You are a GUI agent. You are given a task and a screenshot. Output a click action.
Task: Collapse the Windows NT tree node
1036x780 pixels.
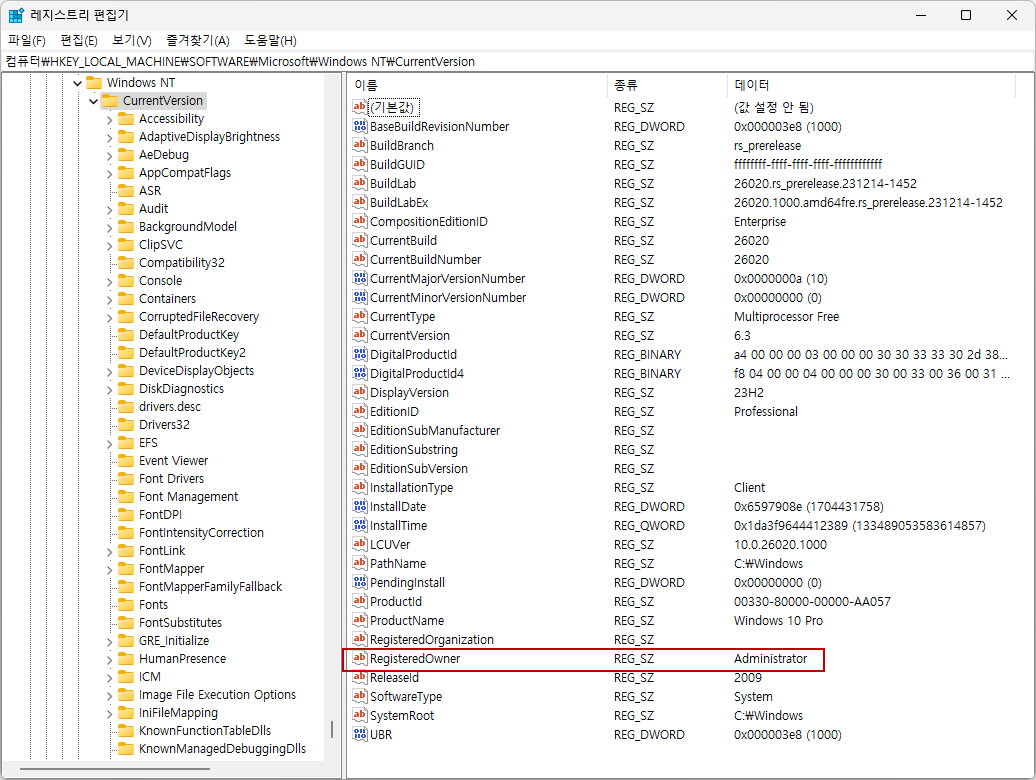[x=77, y=83]
